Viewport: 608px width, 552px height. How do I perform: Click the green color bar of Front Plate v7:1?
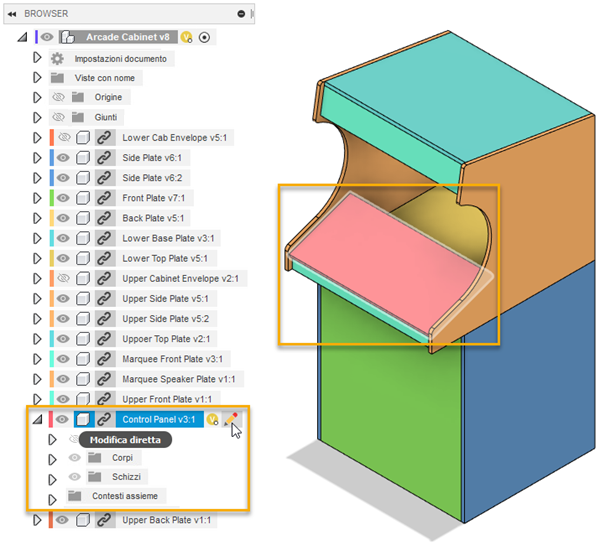tap(52, 198)
